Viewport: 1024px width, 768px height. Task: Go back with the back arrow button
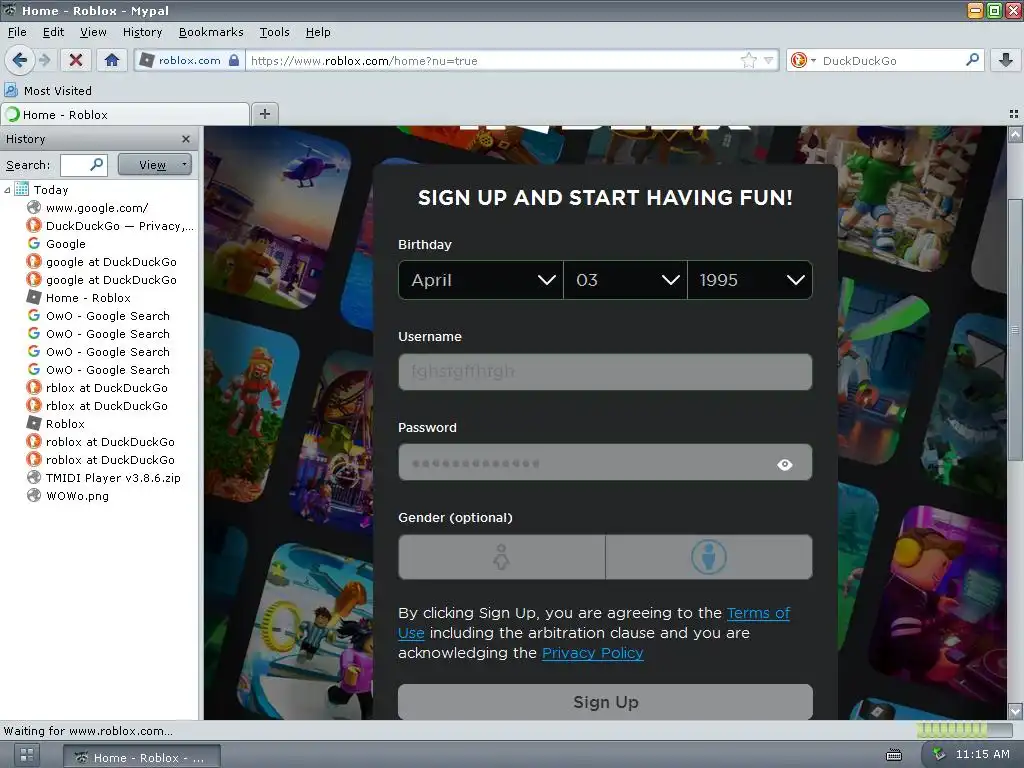(x=20, y=61)
